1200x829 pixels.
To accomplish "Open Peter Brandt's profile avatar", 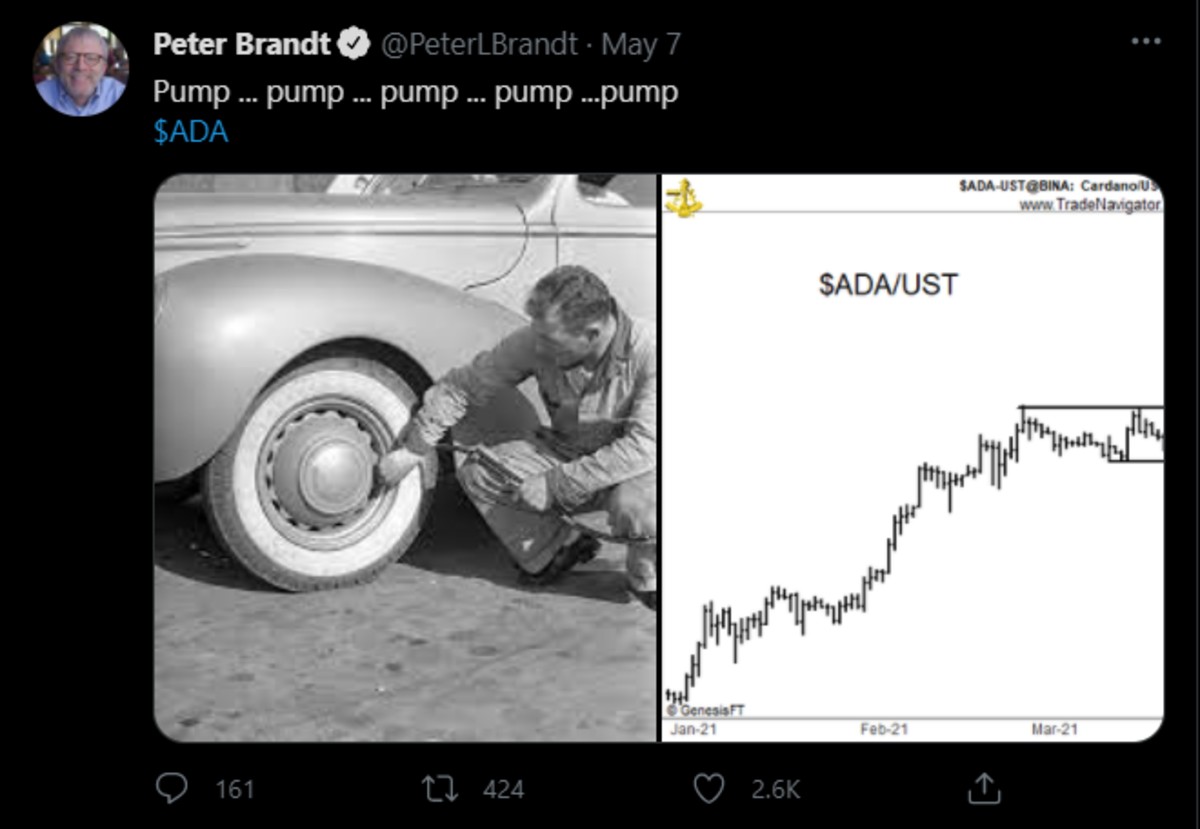I will pyautogui.click(x=80, y=69).
